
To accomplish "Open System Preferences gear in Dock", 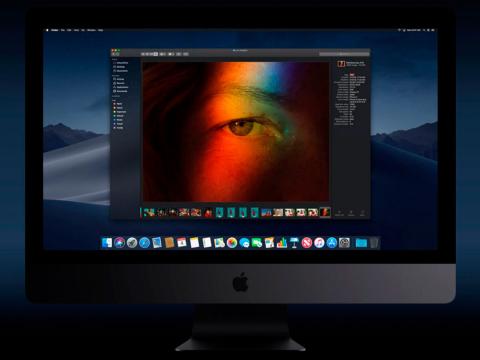I will click(x=344, y=243).
